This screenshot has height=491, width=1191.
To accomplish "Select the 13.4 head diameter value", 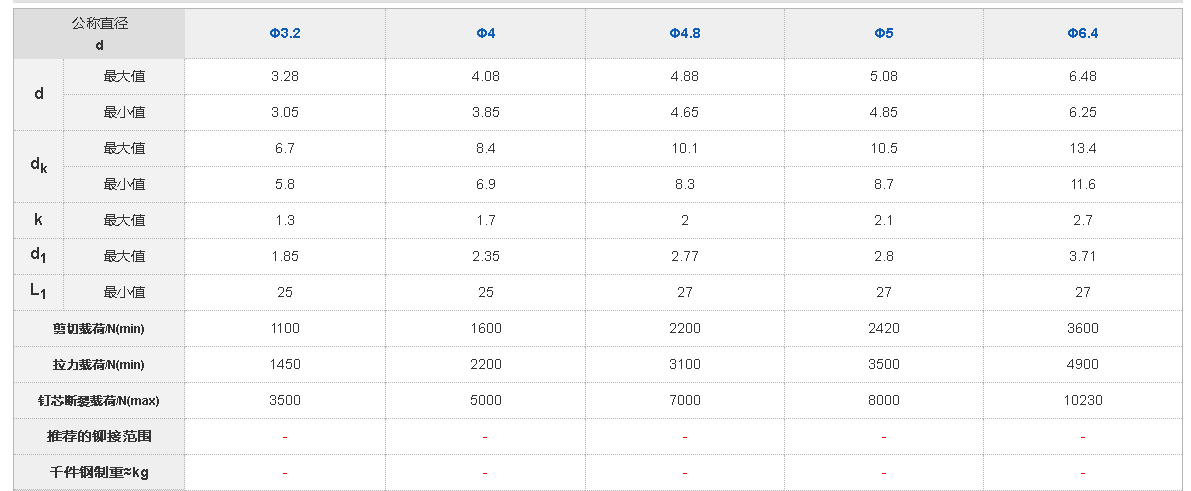I will (x=1083, y=148).
